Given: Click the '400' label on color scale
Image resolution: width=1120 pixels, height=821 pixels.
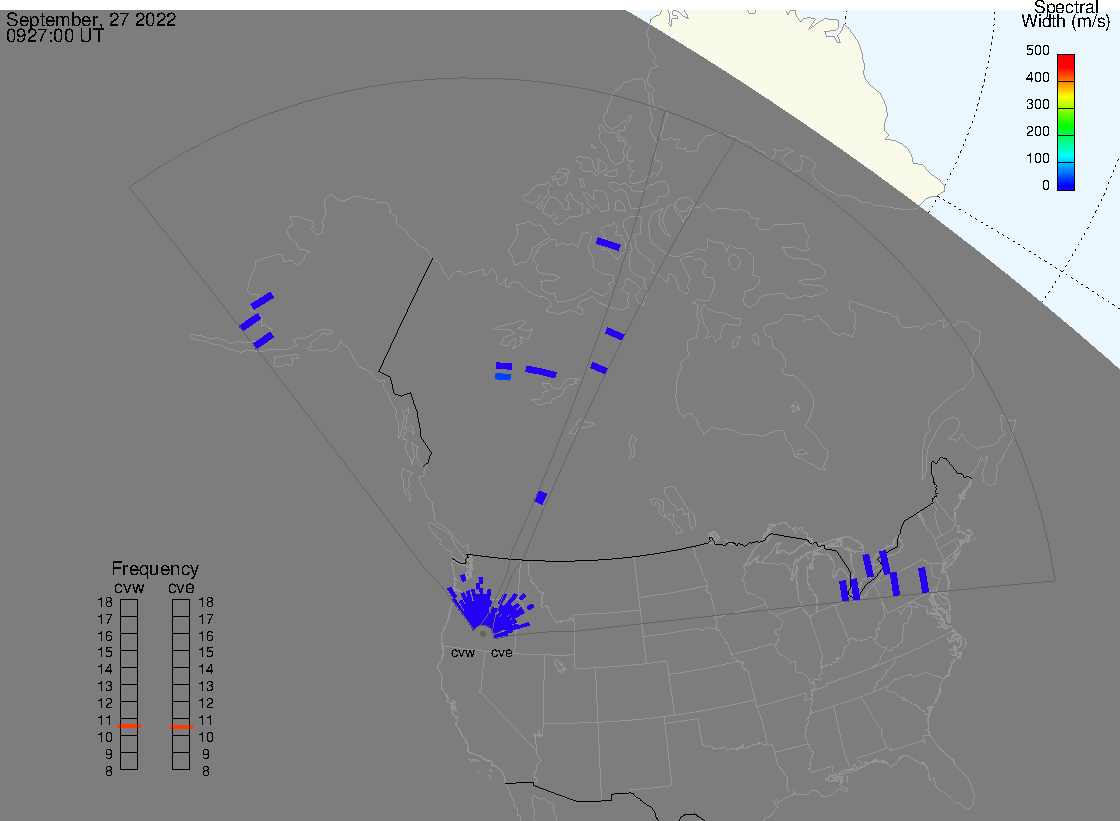Looking at the screenshot, I should pyautogui.click(x=1037, y=77).
